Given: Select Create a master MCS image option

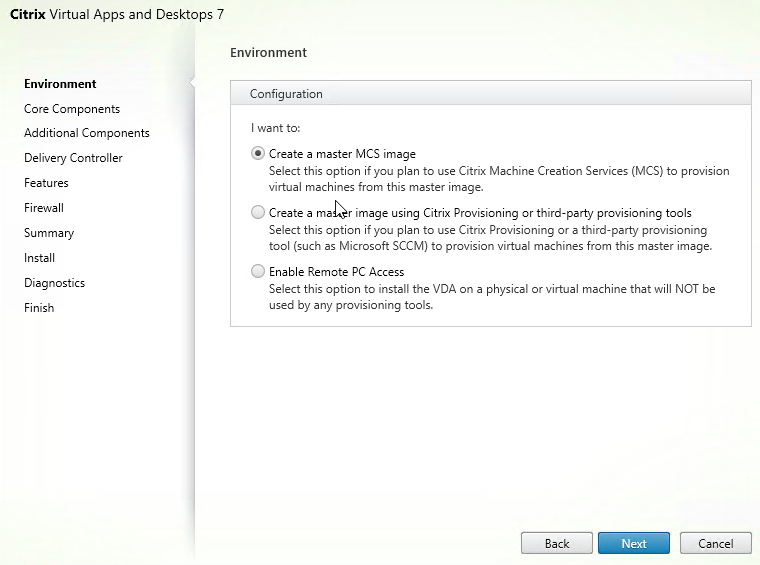Looking at the screenshot, I should [x=258, y=154].
